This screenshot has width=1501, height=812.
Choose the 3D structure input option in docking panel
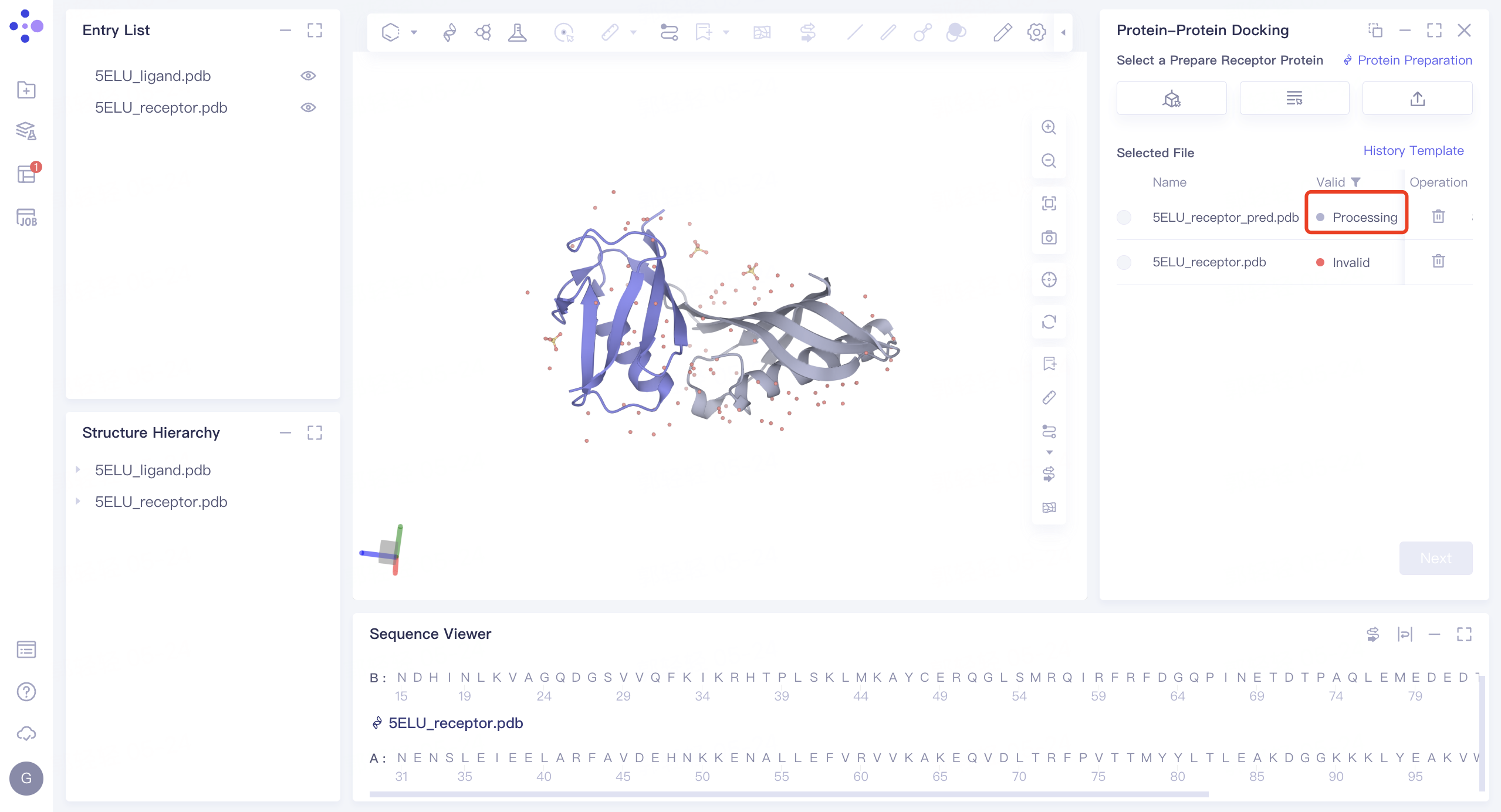[x=1171, y=98]
